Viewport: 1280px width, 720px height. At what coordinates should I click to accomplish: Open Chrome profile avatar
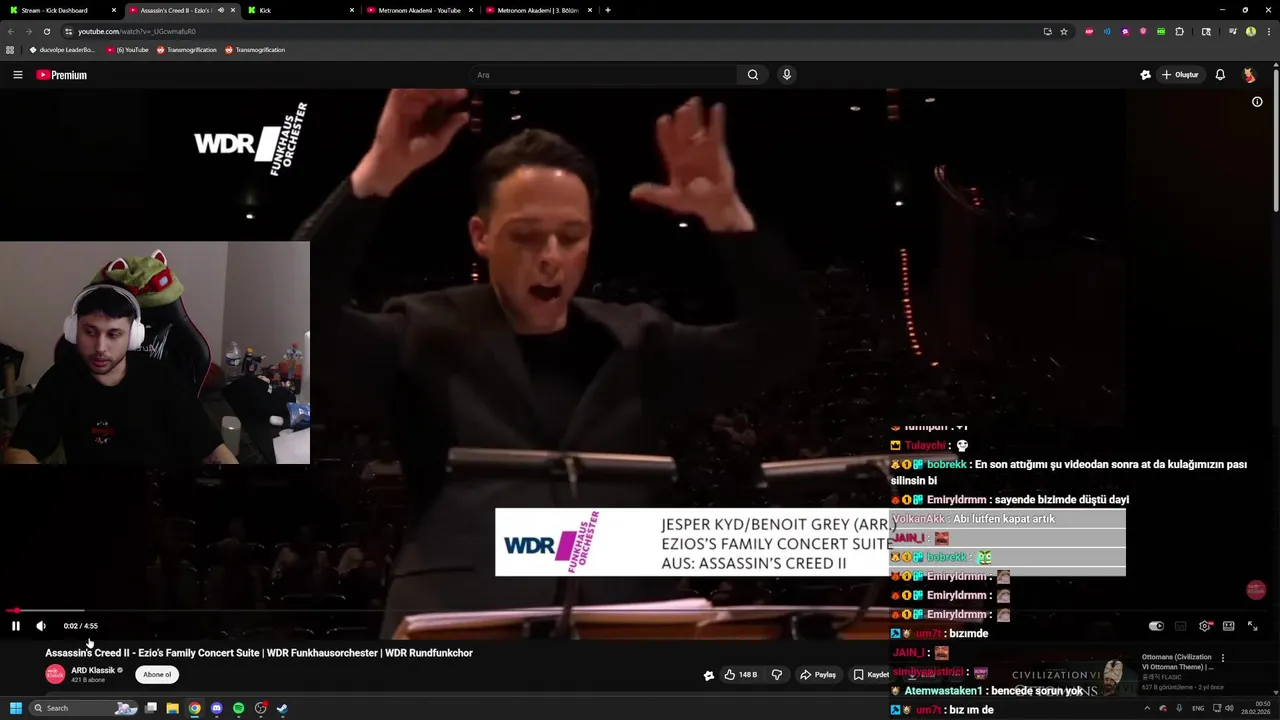coord(1251,31)
